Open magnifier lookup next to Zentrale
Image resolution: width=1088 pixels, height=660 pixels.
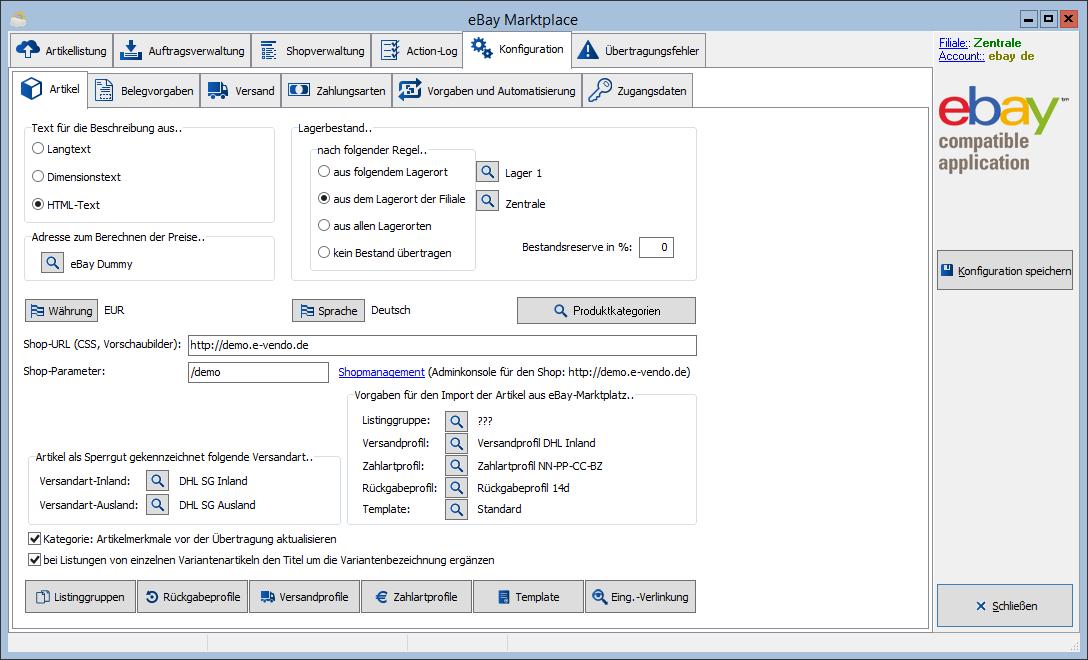[x=487, y=201]
